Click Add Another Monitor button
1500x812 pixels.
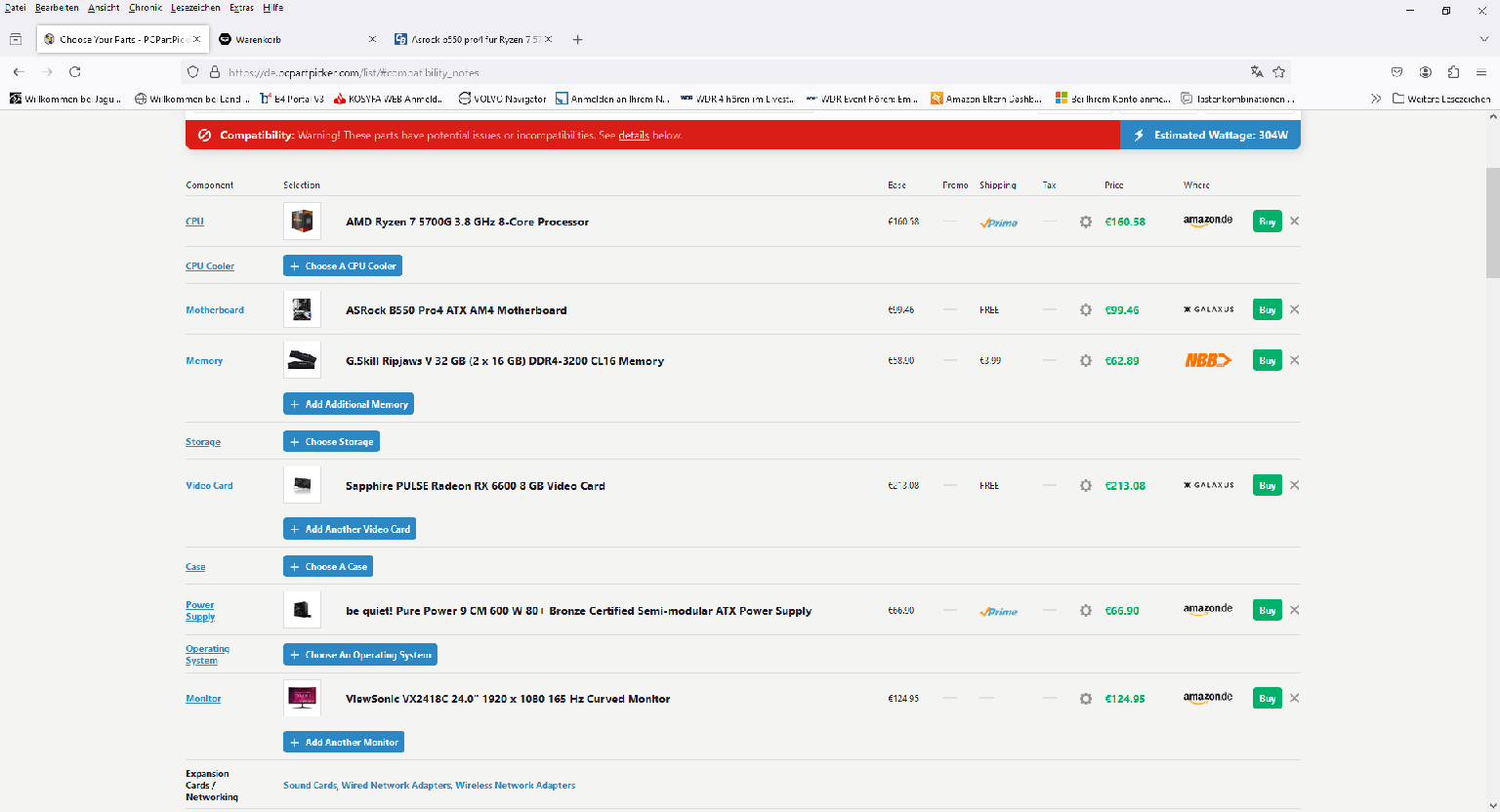344,743
